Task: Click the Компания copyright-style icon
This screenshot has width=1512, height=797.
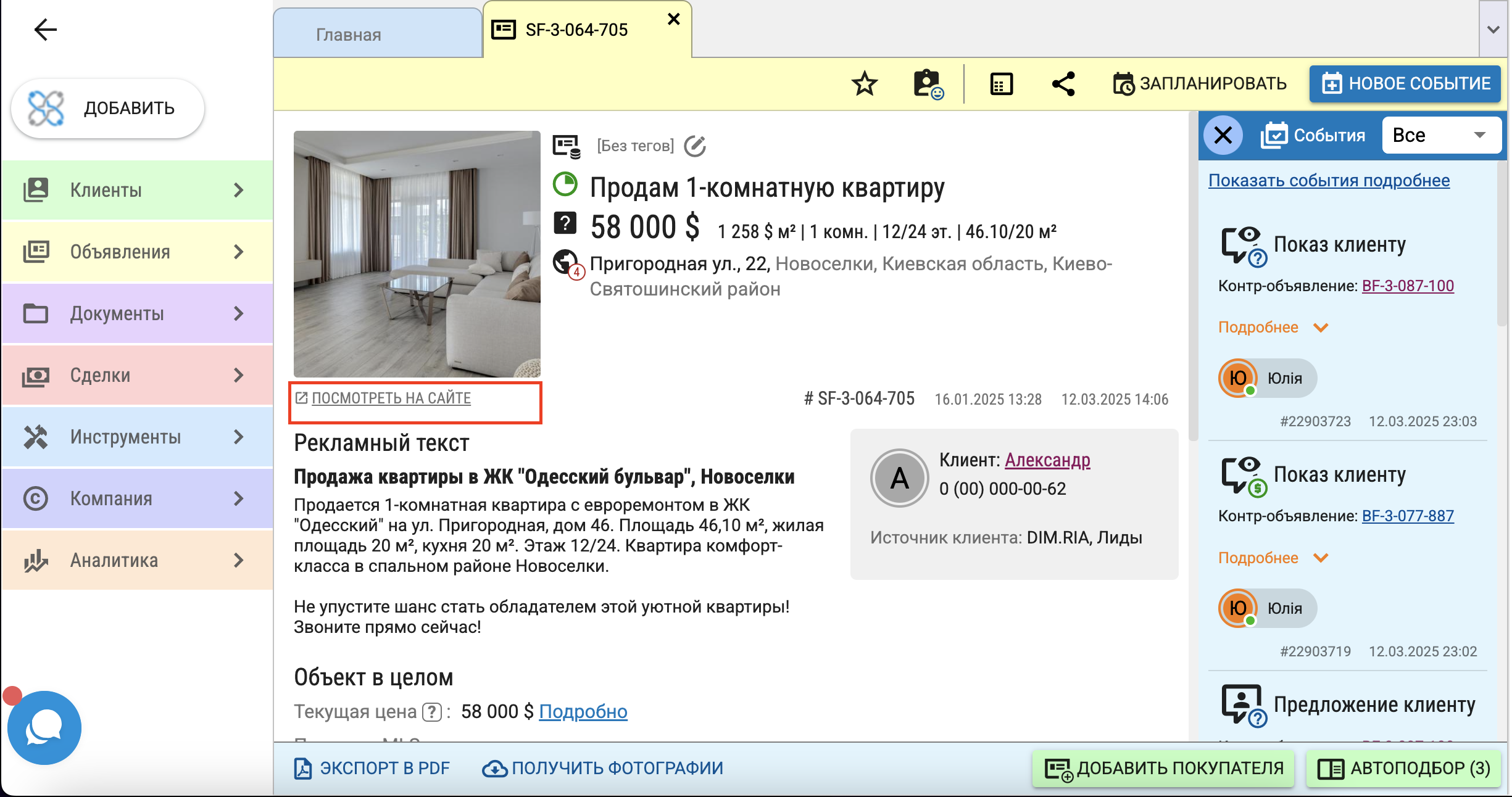Action: click(x=36, y=498)
